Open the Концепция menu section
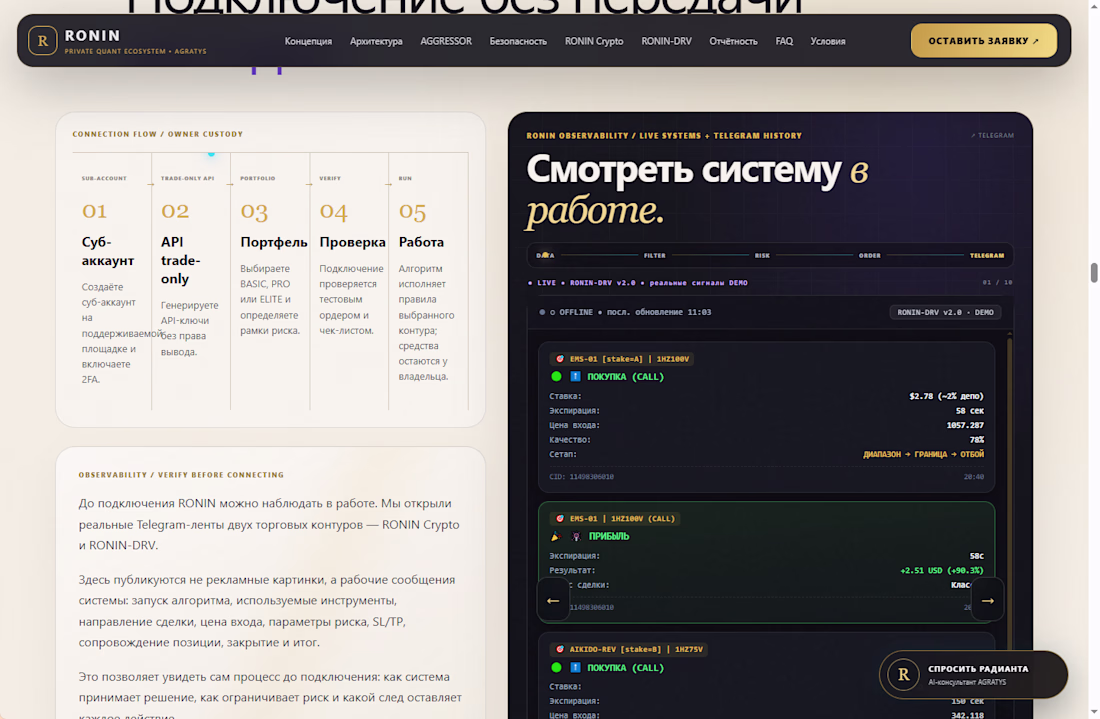The image size is (1100, 719). click(308, 41)
